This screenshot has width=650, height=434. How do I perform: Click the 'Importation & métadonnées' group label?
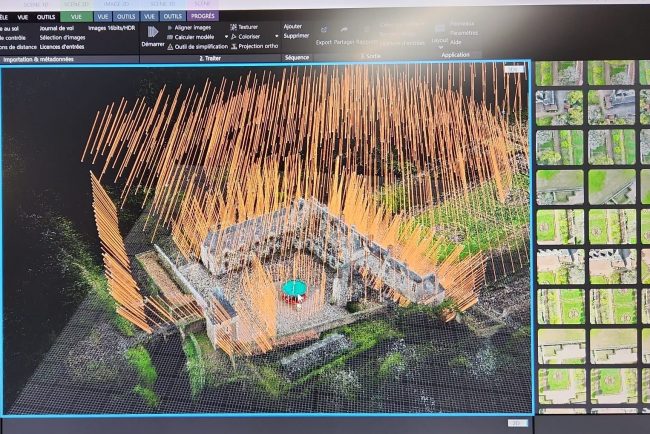pos(38,59)
